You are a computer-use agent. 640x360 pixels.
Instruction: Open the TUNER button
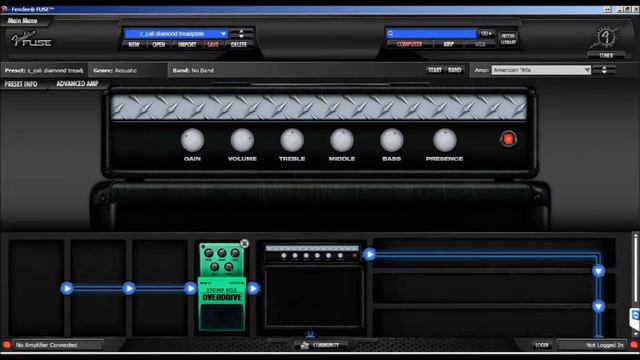606,55
